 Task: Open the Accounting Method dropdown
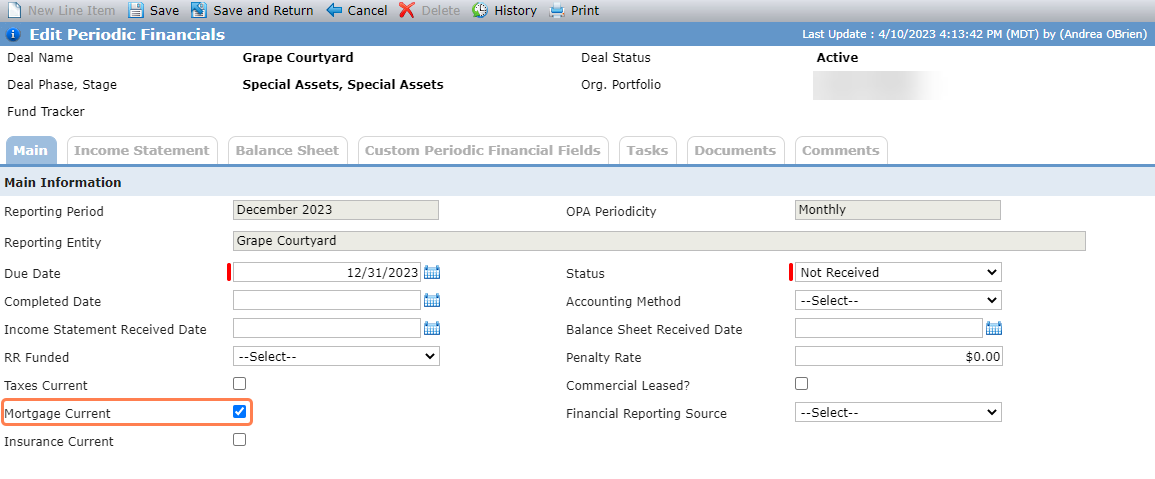coord(898,301)
